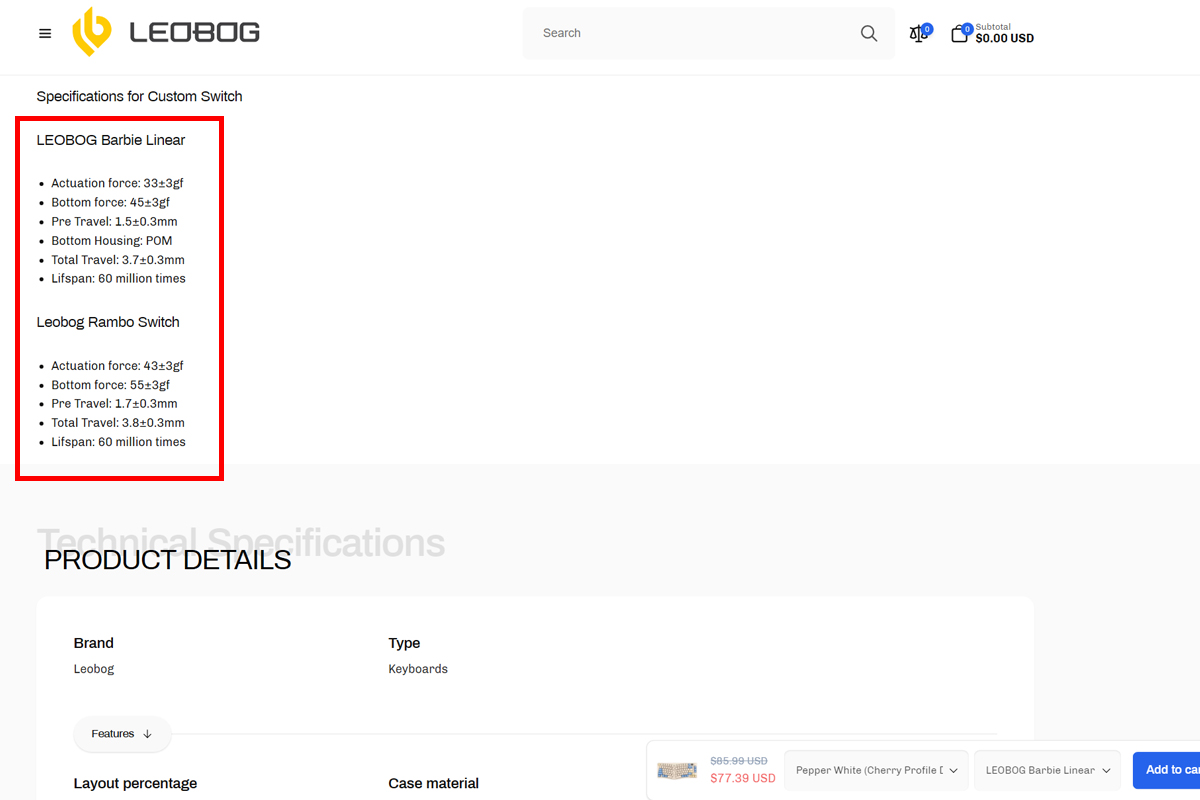Select 'Actuation force: 33±3gf' text

pos(117,183)
